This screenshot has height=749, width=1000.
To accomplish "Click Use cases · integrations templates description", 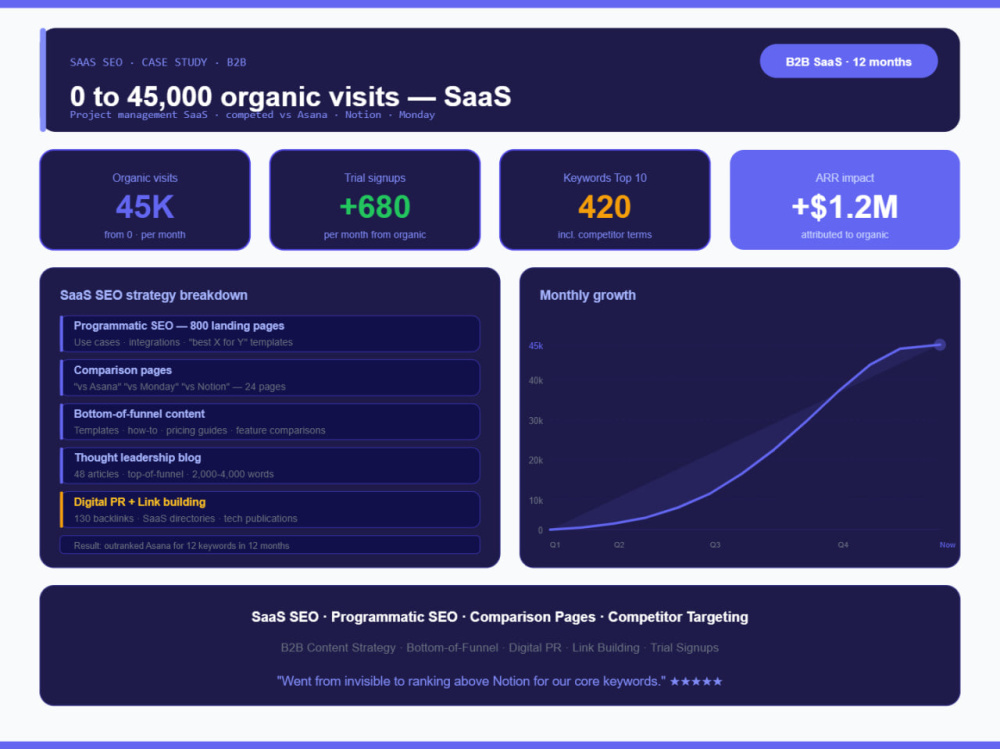I will click(x=183, y=343).
